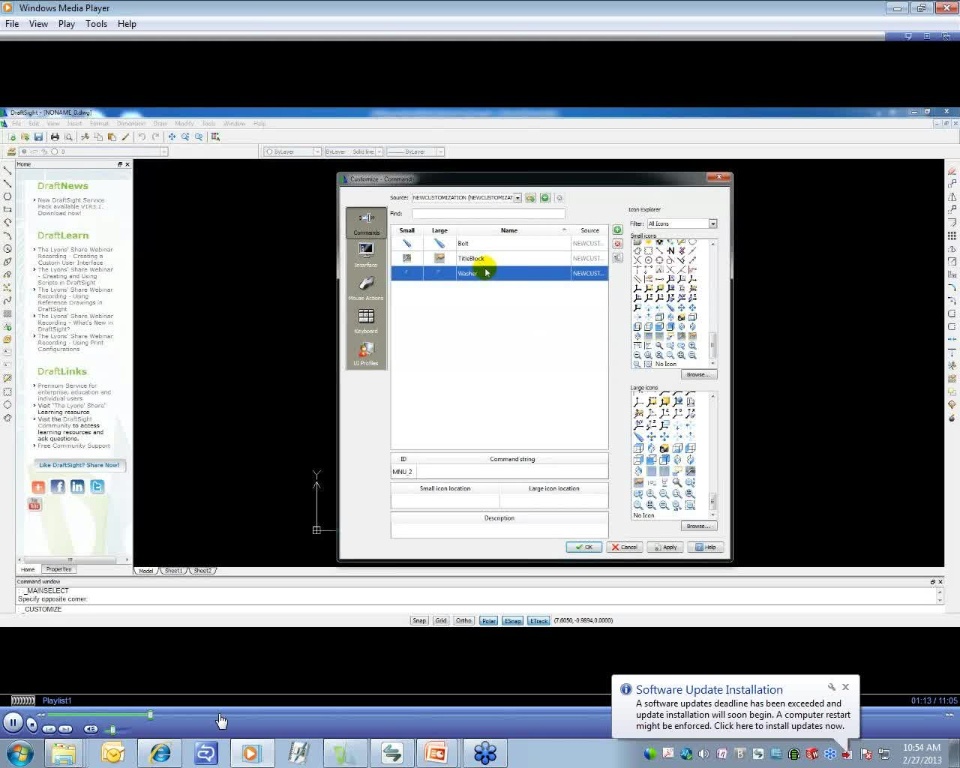Click the LinkedIn share icon in Home panel

[77, 487]
